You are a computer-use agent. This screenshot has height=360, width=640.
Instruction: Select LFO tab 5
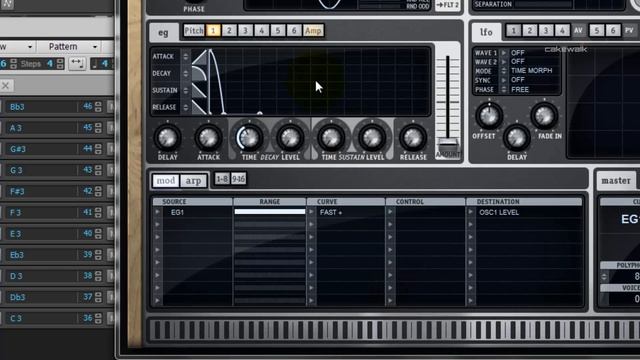point(597,31)
